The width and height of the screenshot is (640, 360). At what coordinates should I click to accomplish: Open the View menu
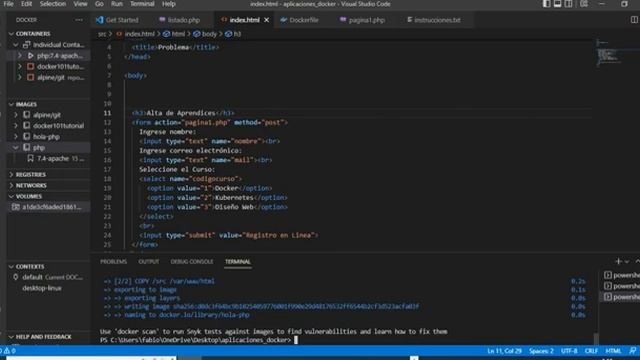80,4
